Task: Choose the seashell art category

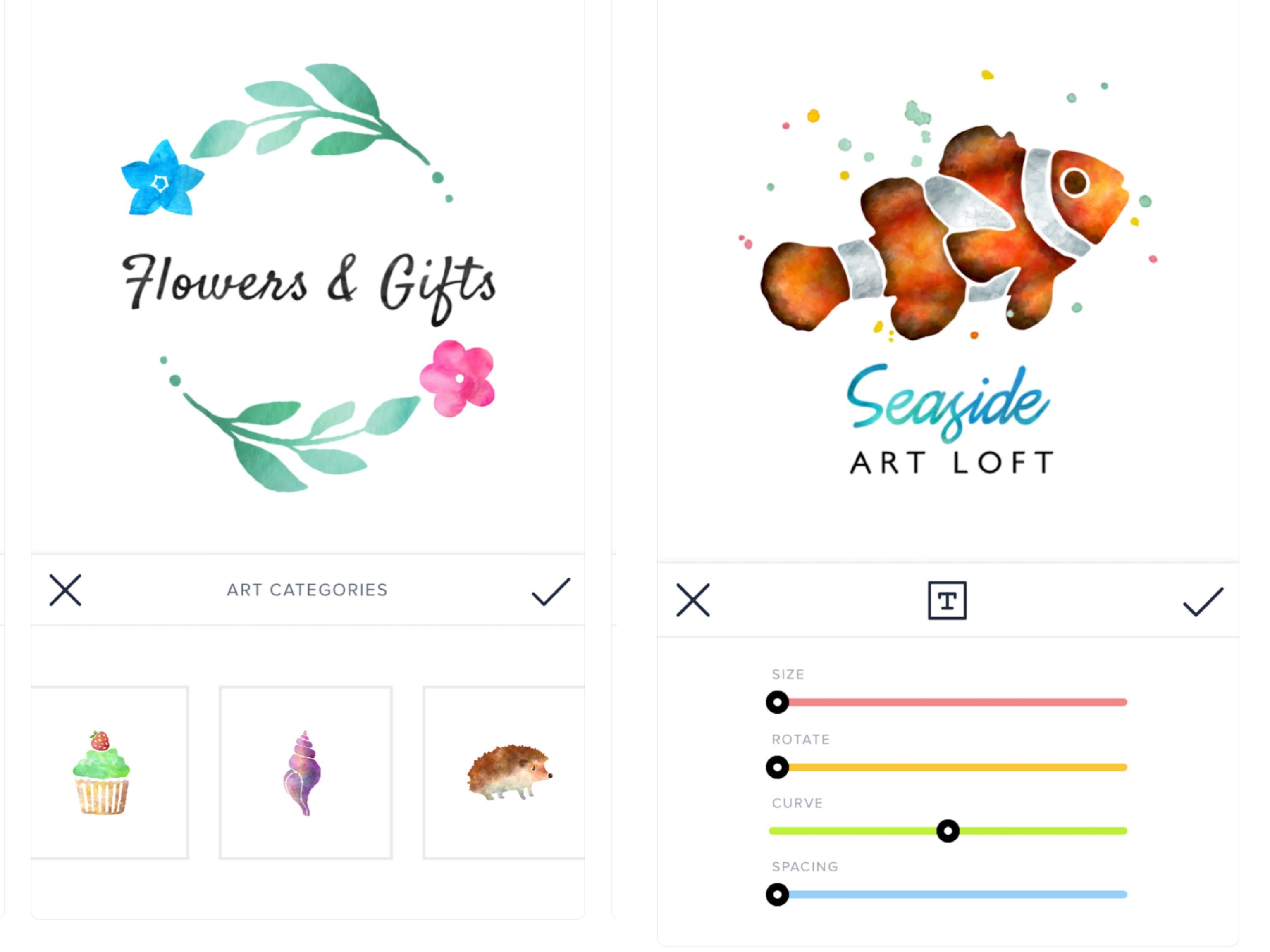Action: pyautogui.click(x=306, y=772)
